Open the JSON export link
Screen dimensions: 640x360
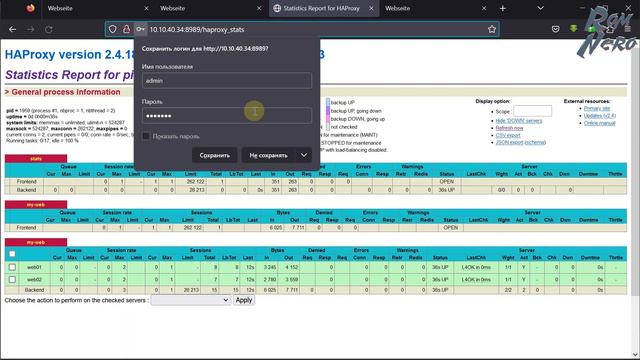point(509,142)
